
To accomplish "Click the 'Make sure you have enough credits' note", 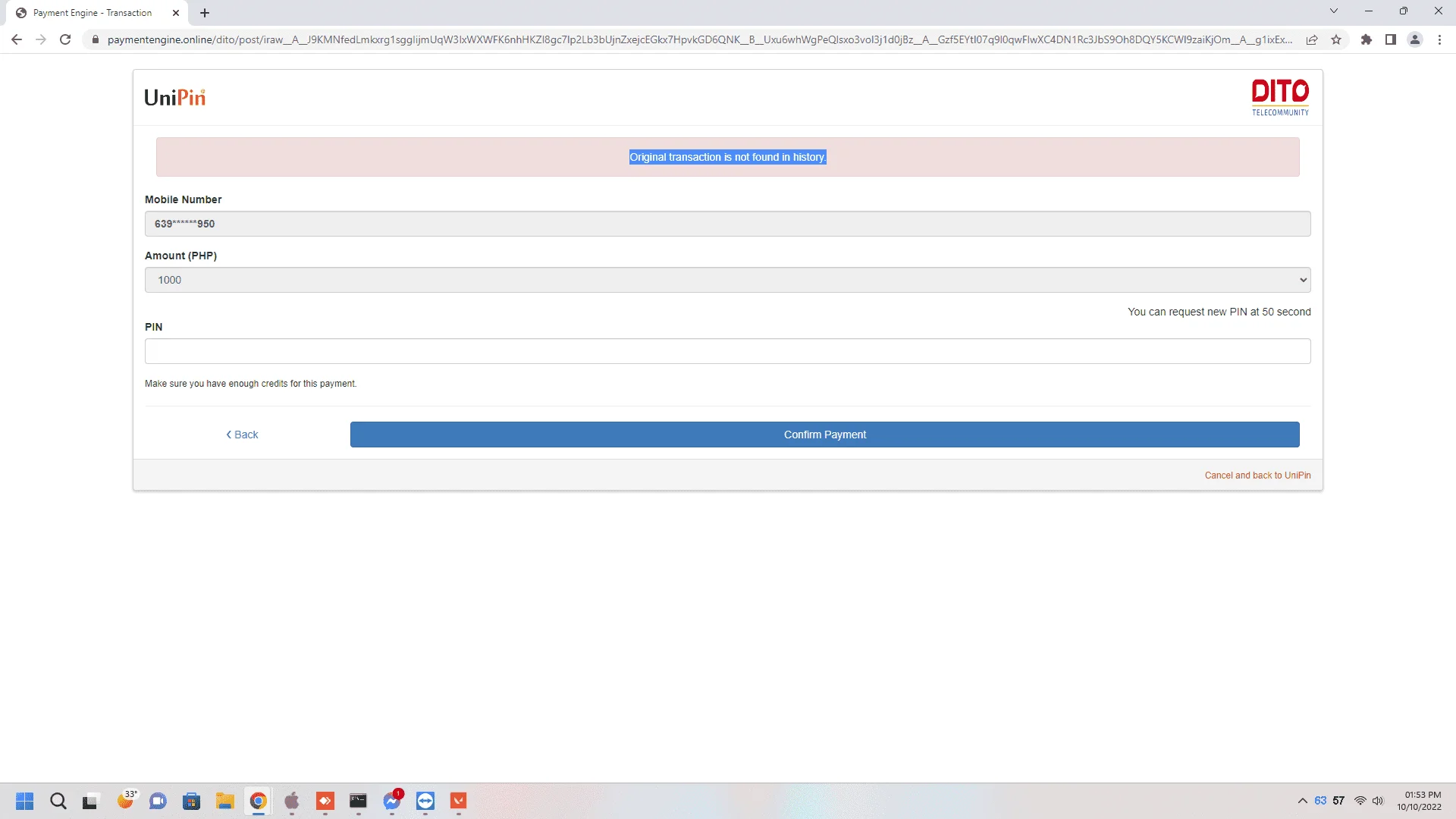I will tap(250, 384).
